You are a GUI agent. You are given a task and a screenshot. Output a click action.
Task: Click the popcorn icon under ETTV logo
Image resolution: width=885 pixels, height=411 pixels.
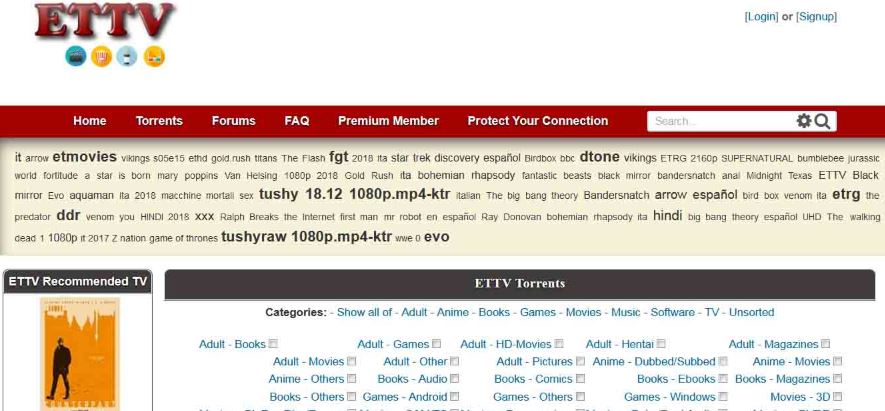click(x=102, y=56)
